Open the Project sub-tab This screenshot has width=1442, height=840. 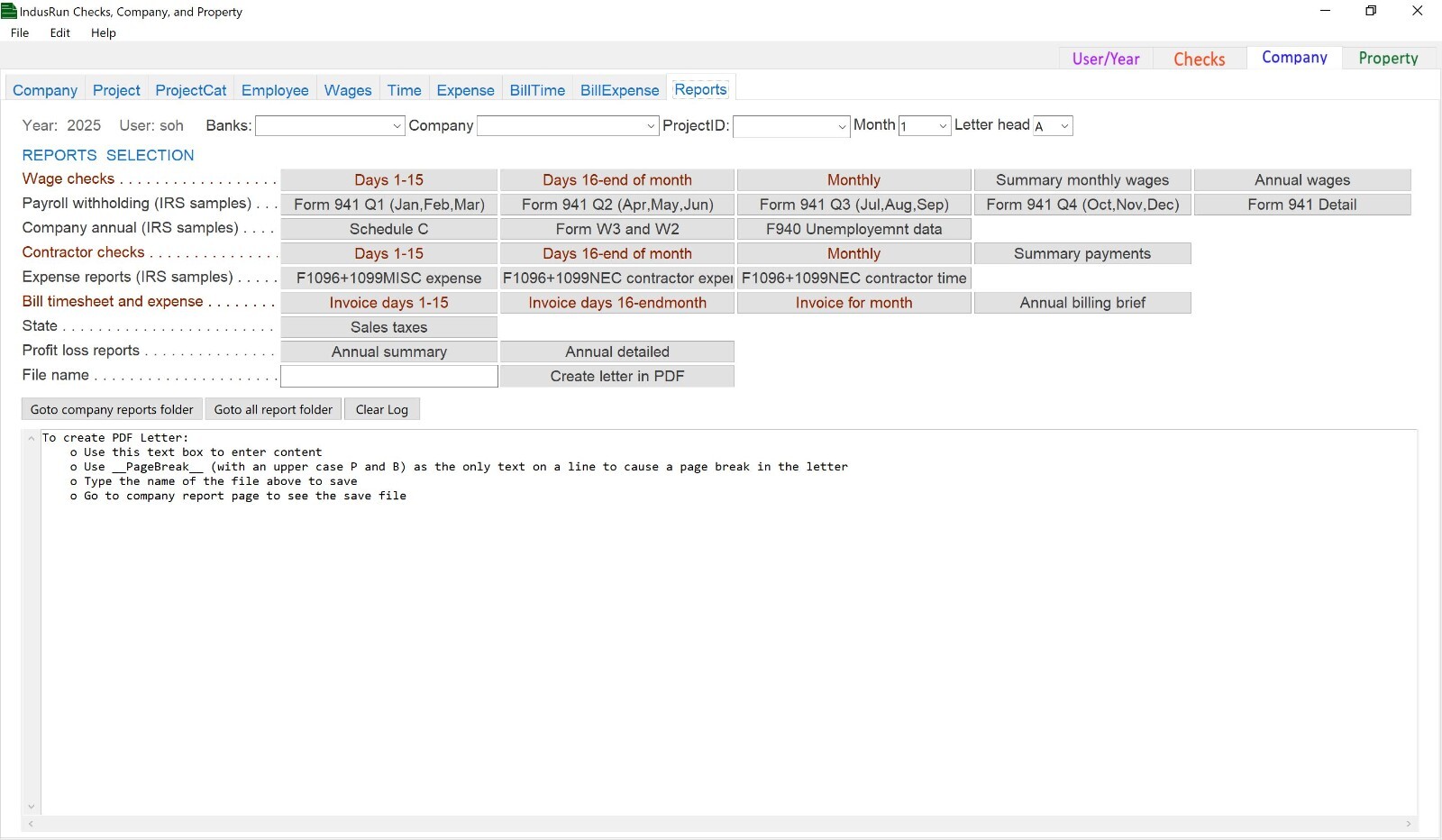point(116,90)
